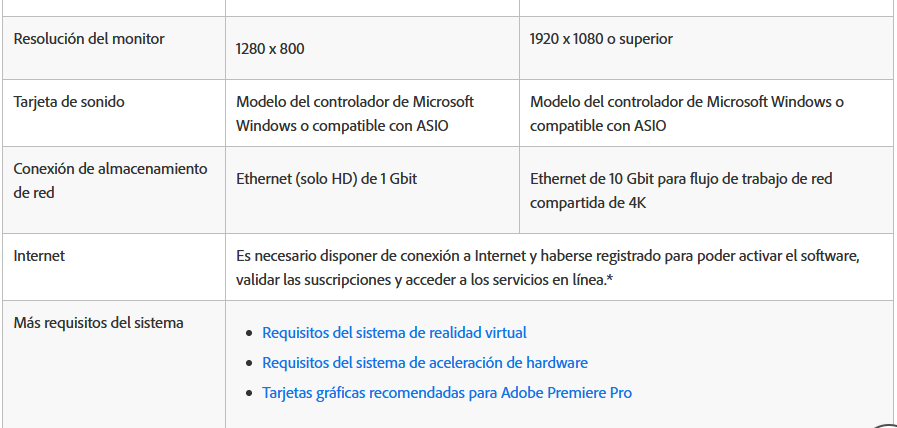Click the "1280 x 800" resolution cell
This screenshot has width=897, height=428.
(270, 48)
